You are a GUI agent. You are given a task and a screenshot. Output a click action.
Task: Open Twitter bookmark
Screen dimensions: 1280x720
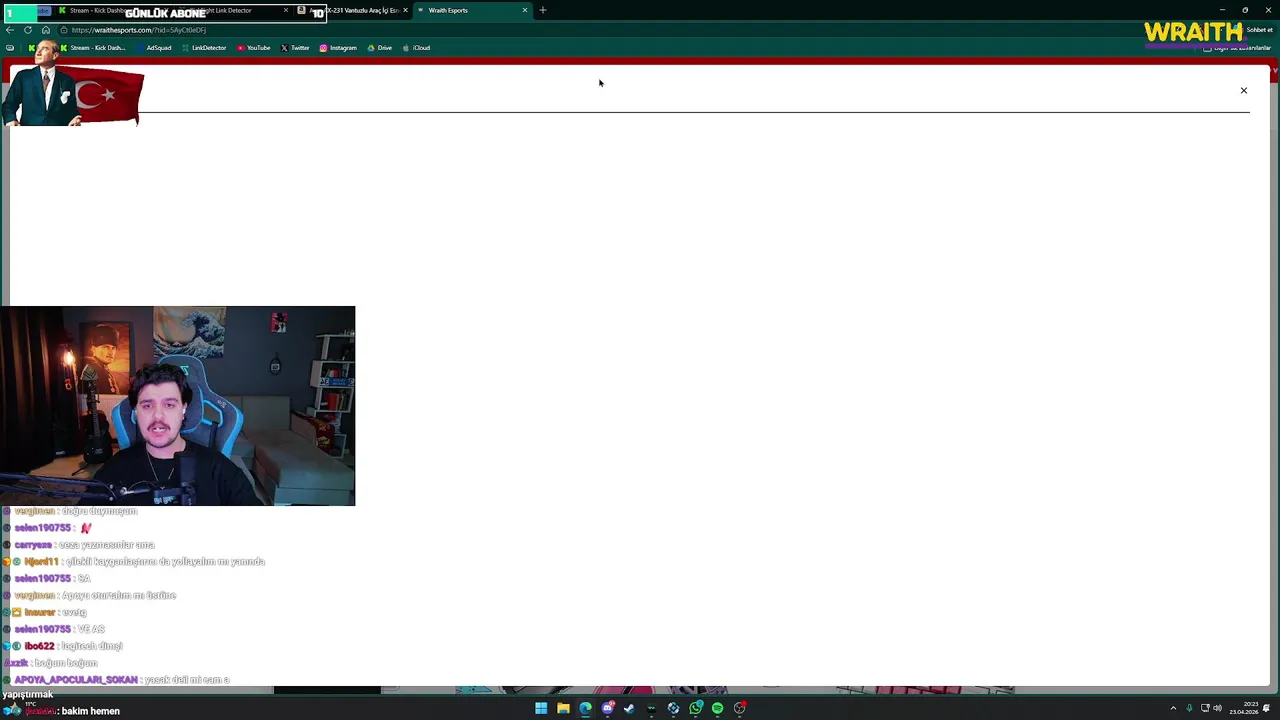295,48
